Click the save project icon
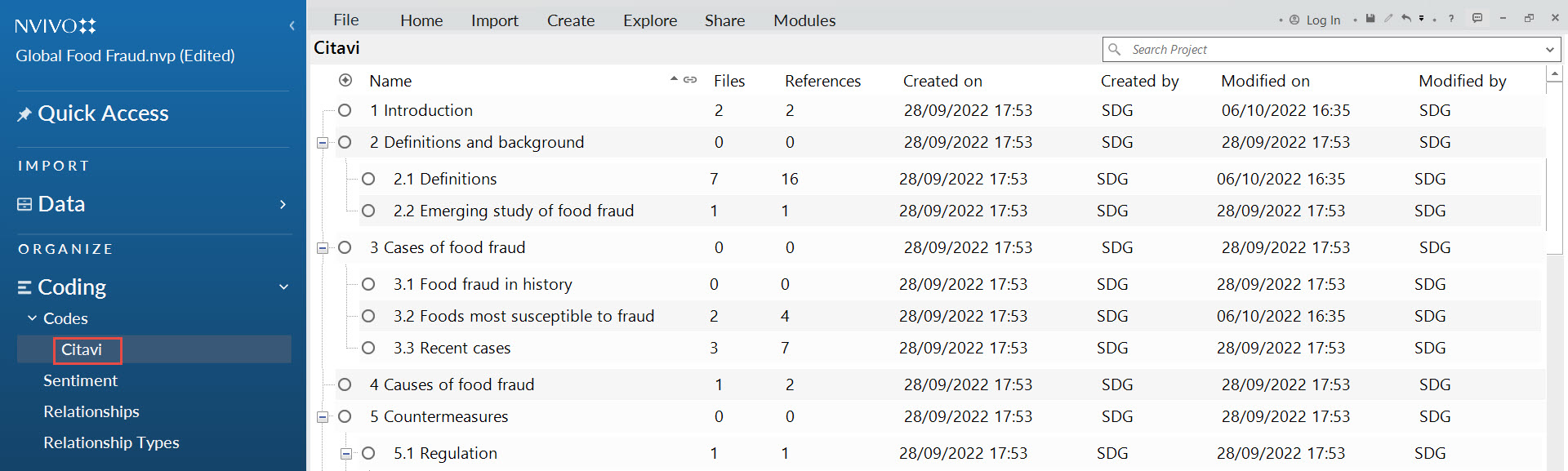Screen dimensions: 1568x471 (1370, 18)
